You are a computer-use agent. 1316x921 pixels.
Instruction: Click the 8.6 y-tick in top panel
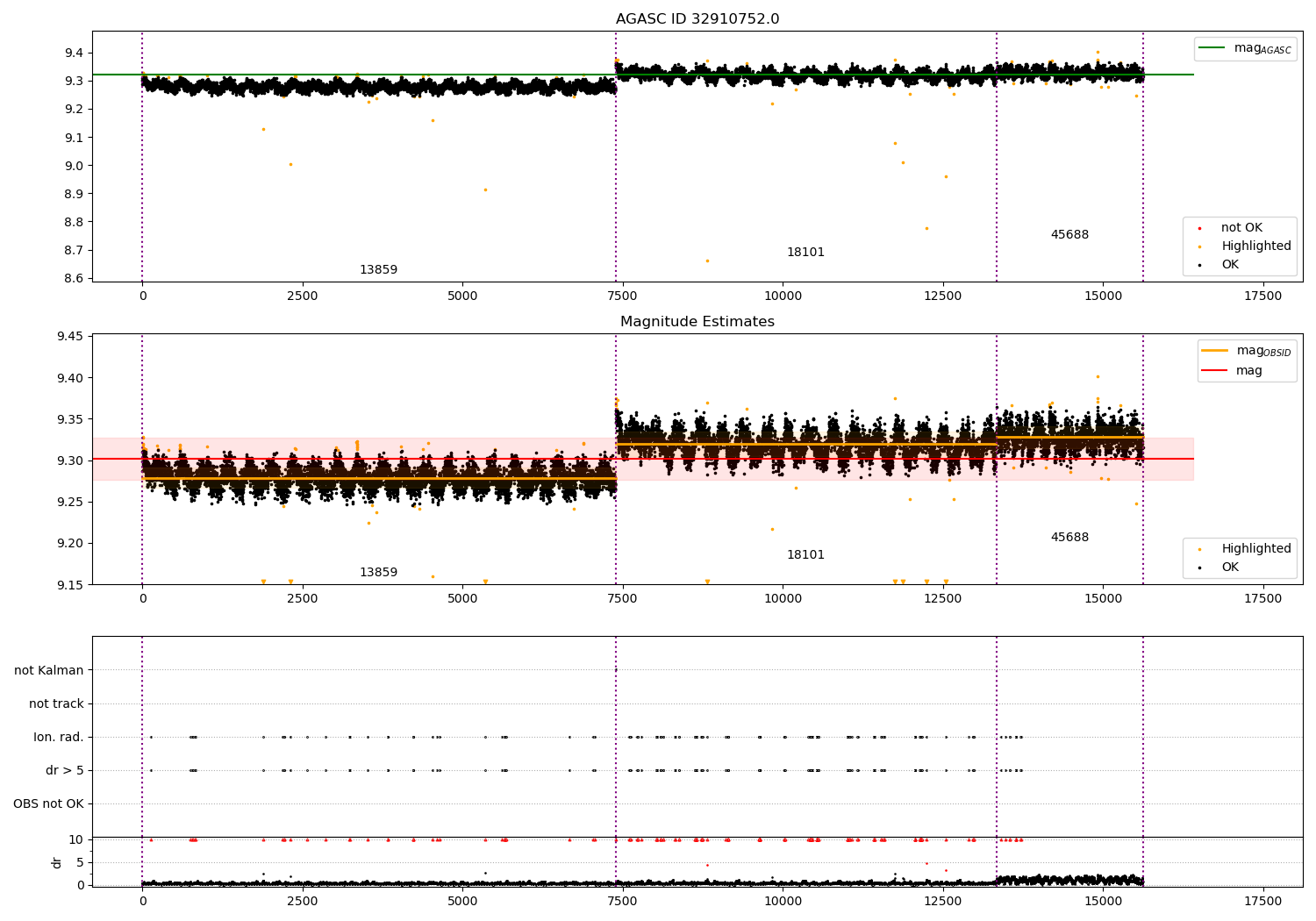pyautogui.click(x=74, y=279)
